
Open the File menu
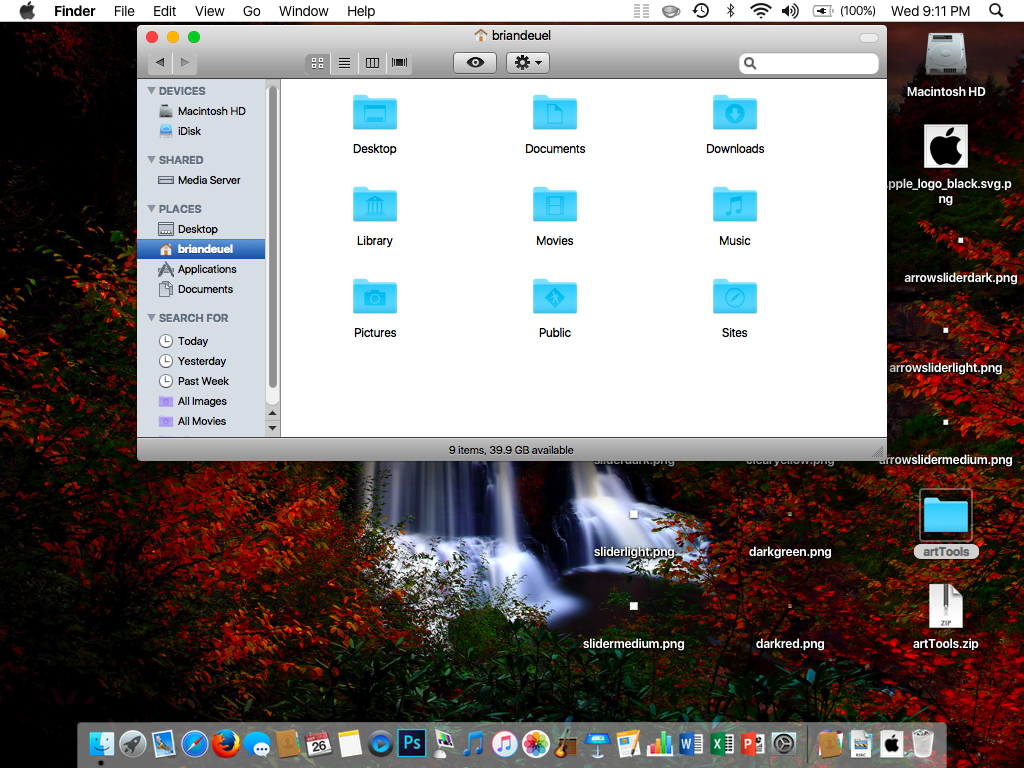123,11
